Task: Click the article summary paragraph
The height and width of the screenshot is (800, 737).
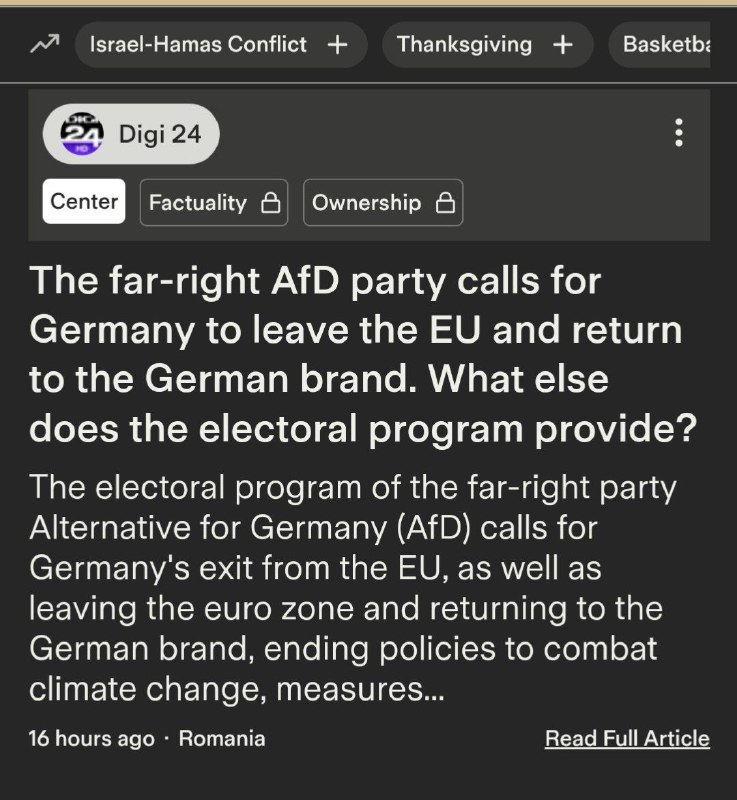Action: click(353, 588)
